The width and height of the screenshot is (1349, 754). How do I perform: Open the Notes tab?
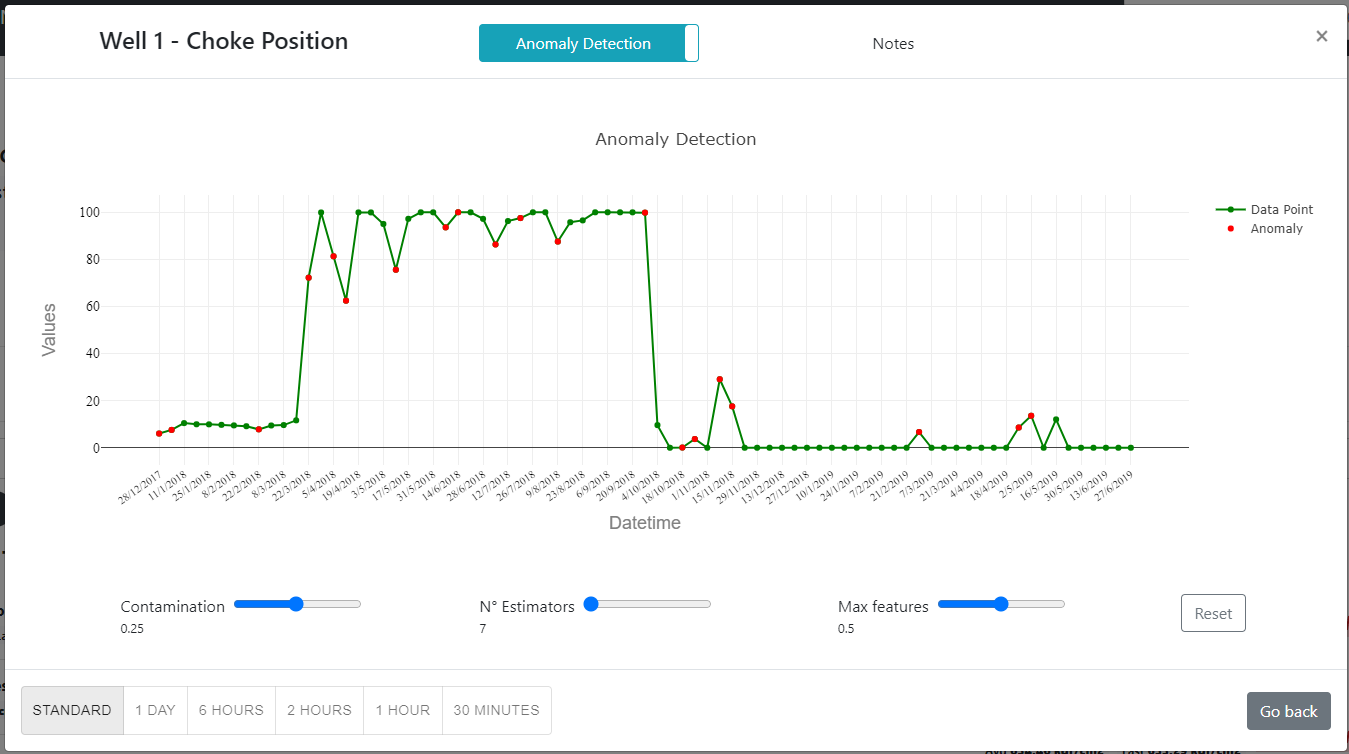point(893,44)
